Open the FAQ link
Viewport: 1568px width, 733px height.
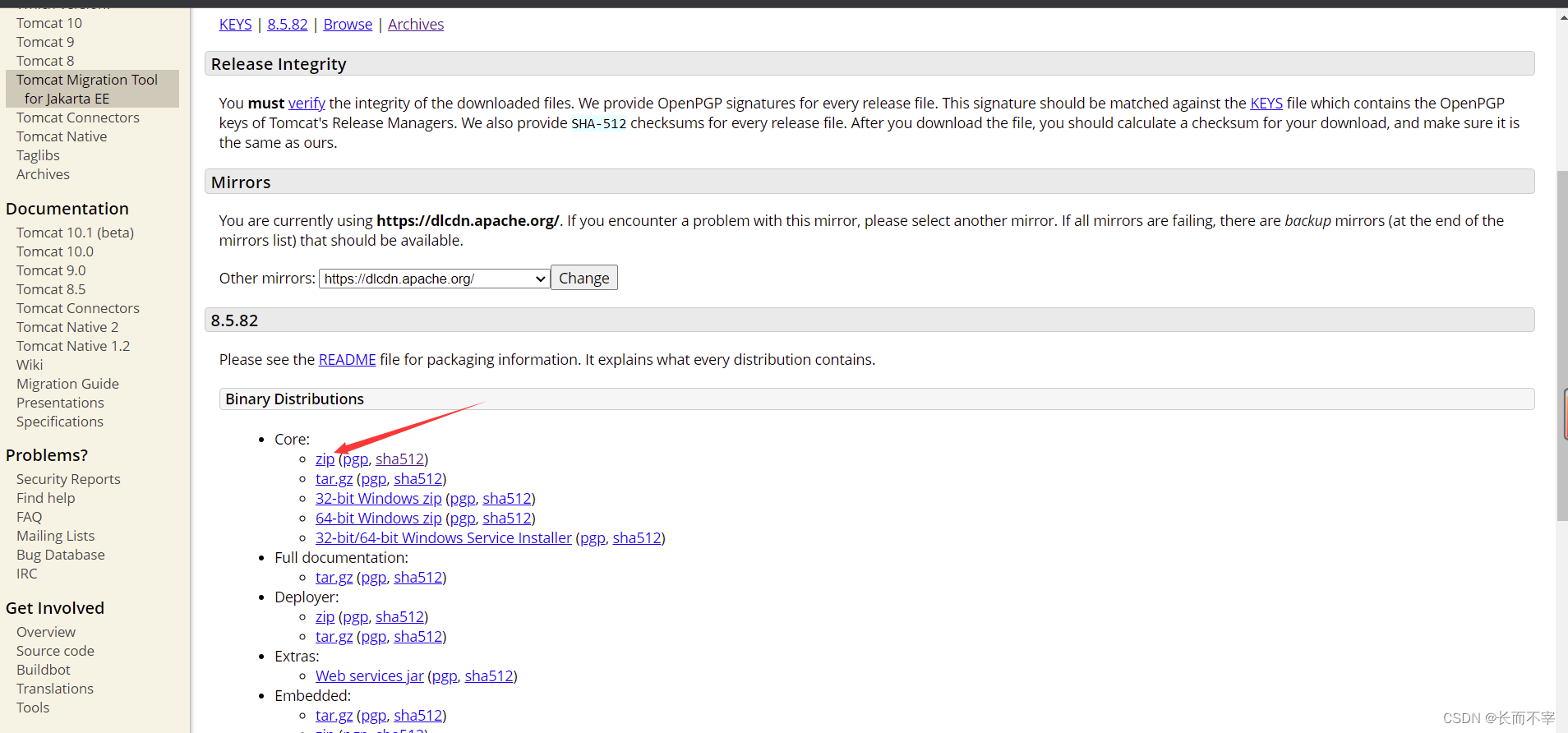point(29,517)
